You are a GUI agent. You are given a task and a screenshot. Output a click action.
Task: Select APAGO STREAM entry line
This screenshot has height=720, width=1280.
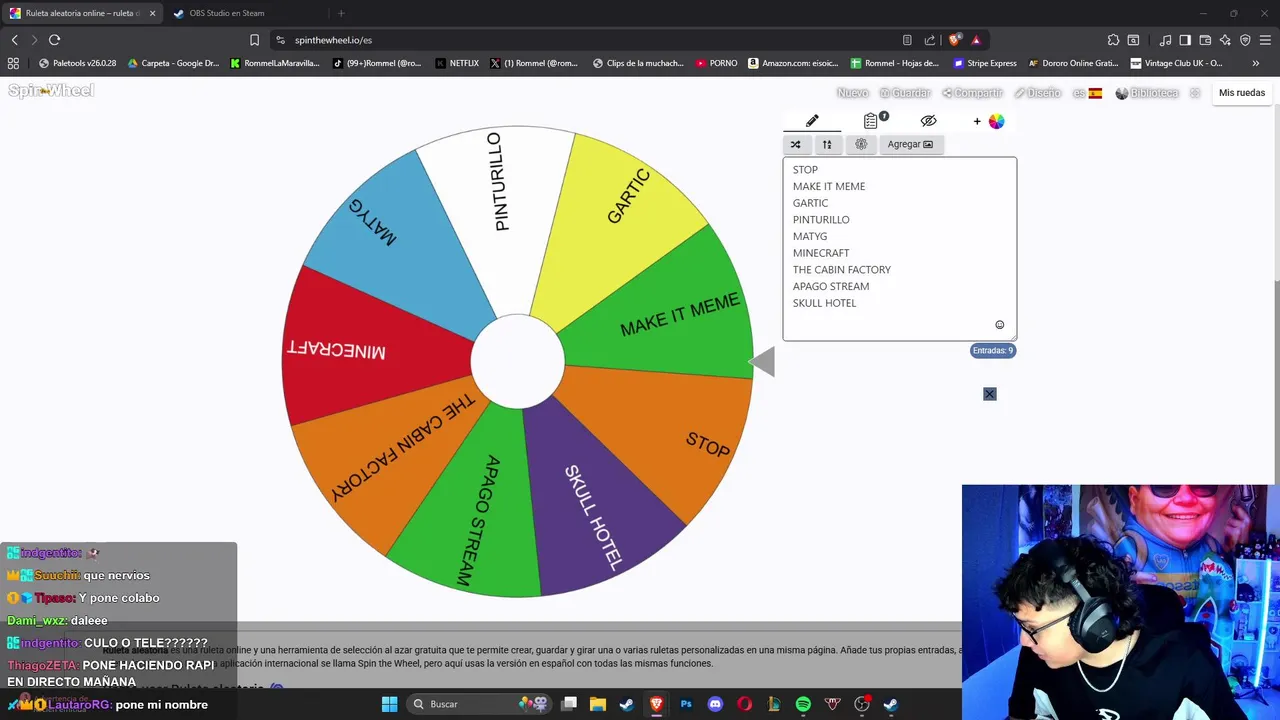pyautogui.click(x=830, y=286)
